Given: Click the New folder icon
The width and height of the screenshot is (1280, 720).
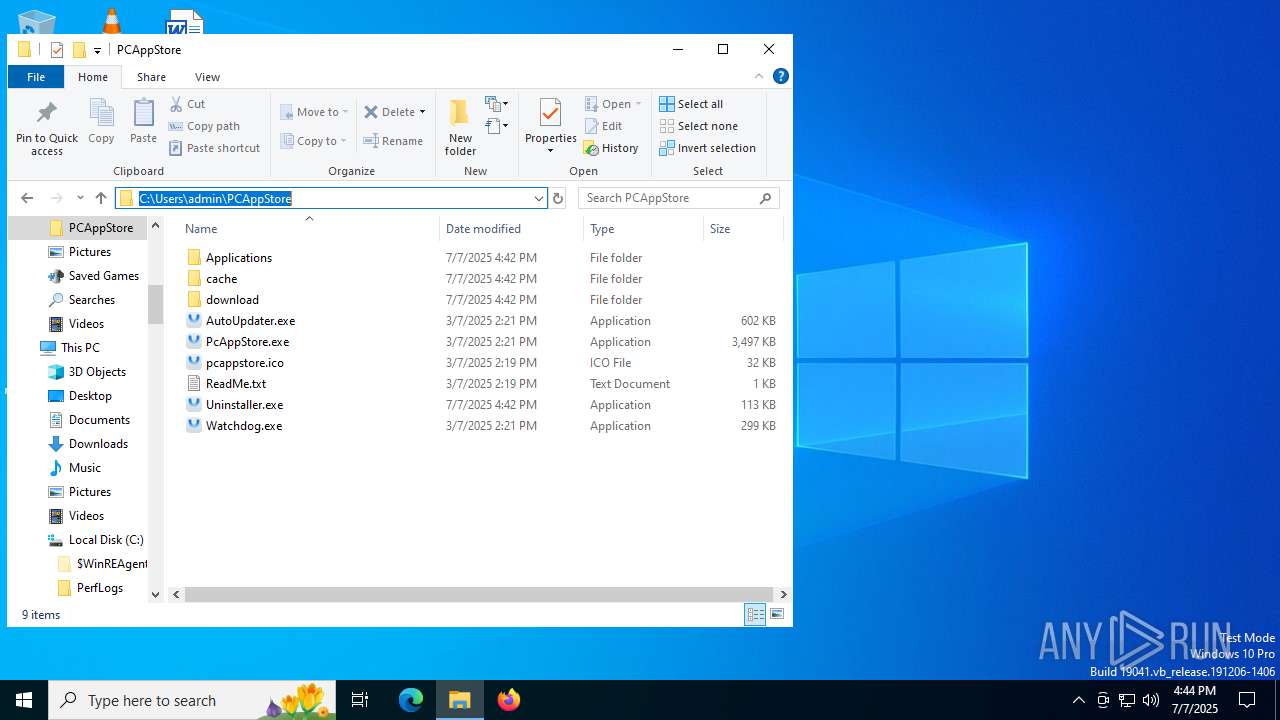Looking at the screenshot, I should click(460, 112).
